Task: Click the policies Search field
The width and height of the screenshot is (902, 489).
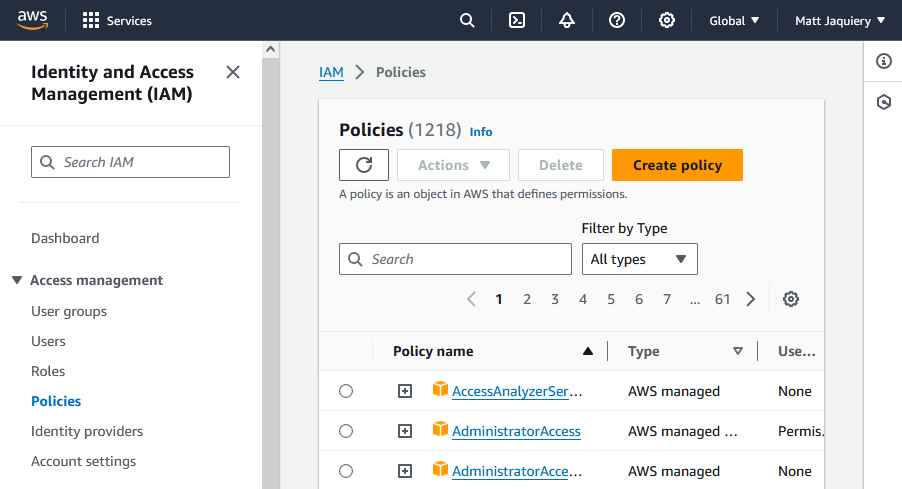Action: 456,259
